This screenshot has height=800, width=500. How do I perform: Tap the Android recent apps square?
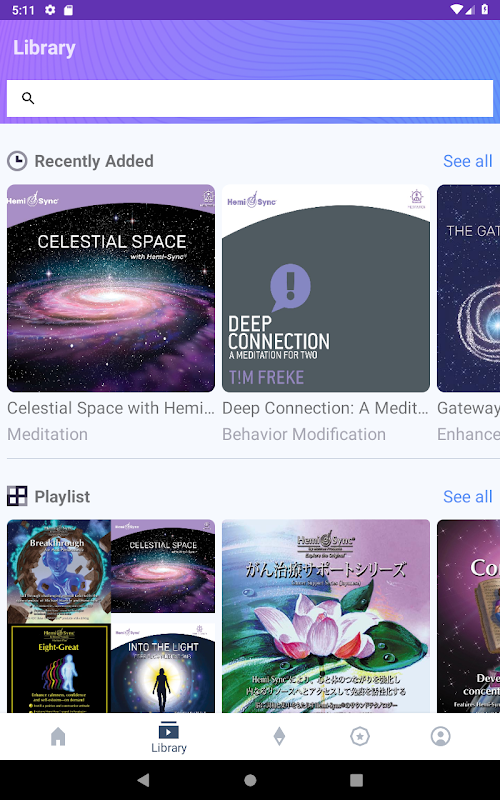click(356, 780)
